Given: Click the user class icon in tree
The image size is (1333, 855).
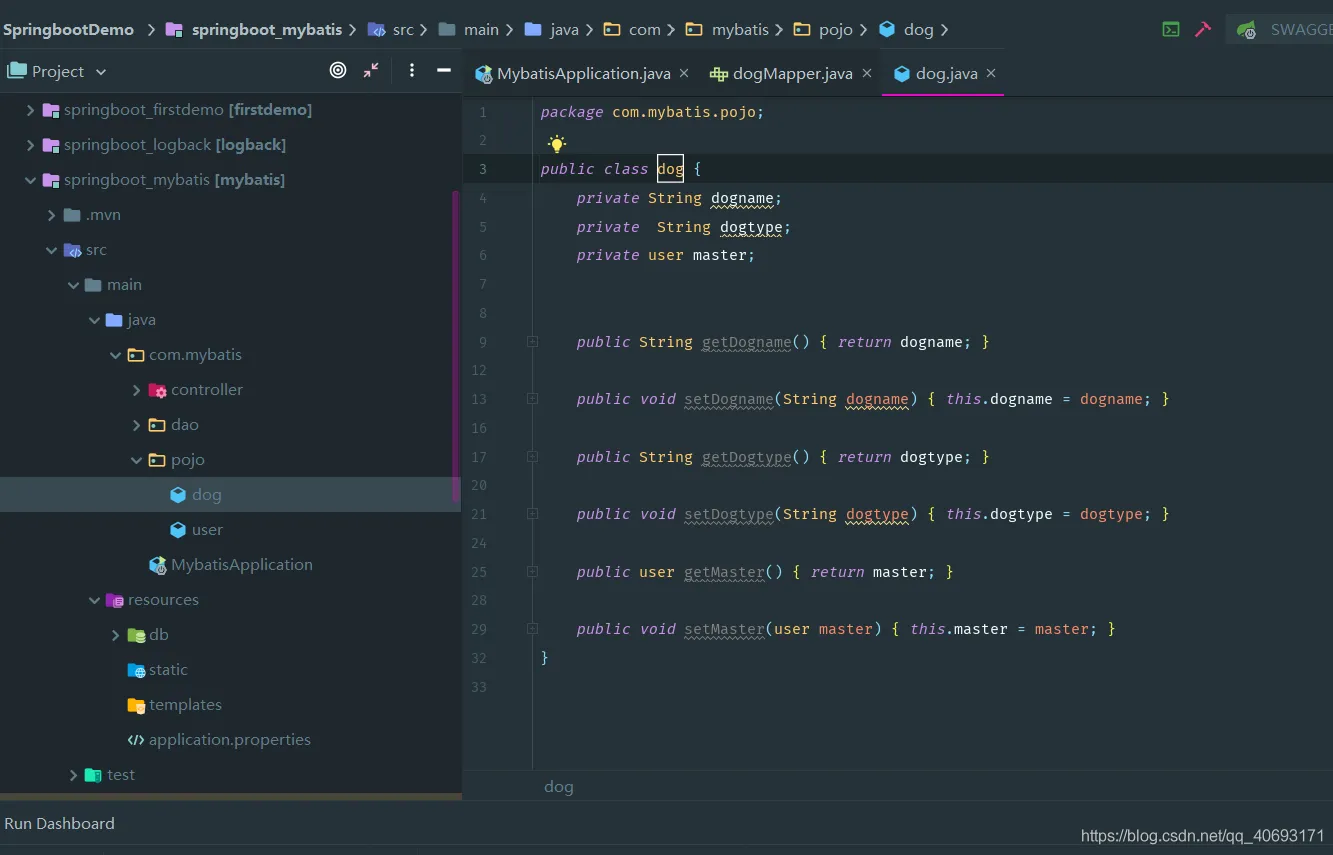Looking at the screenshot, I should [x=178, y=529].
